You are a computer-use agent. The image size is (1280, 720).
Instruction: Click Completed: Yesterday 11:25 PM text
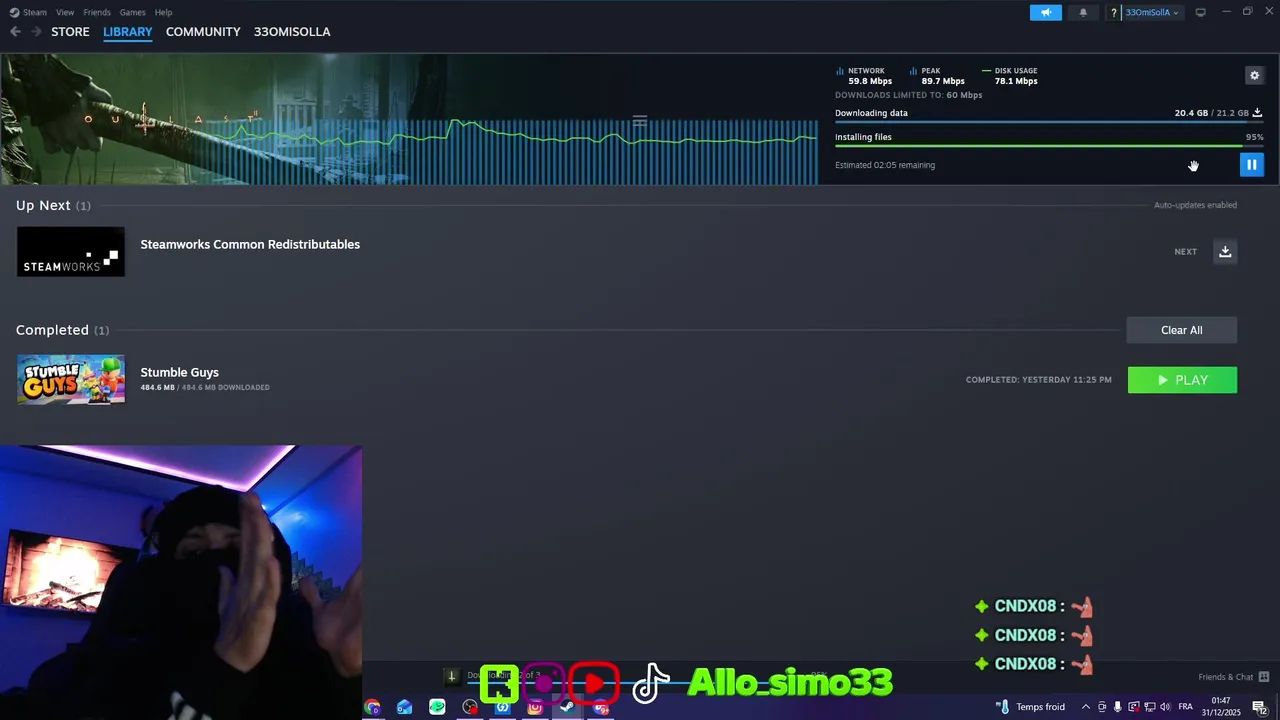tap(1038, 380)
